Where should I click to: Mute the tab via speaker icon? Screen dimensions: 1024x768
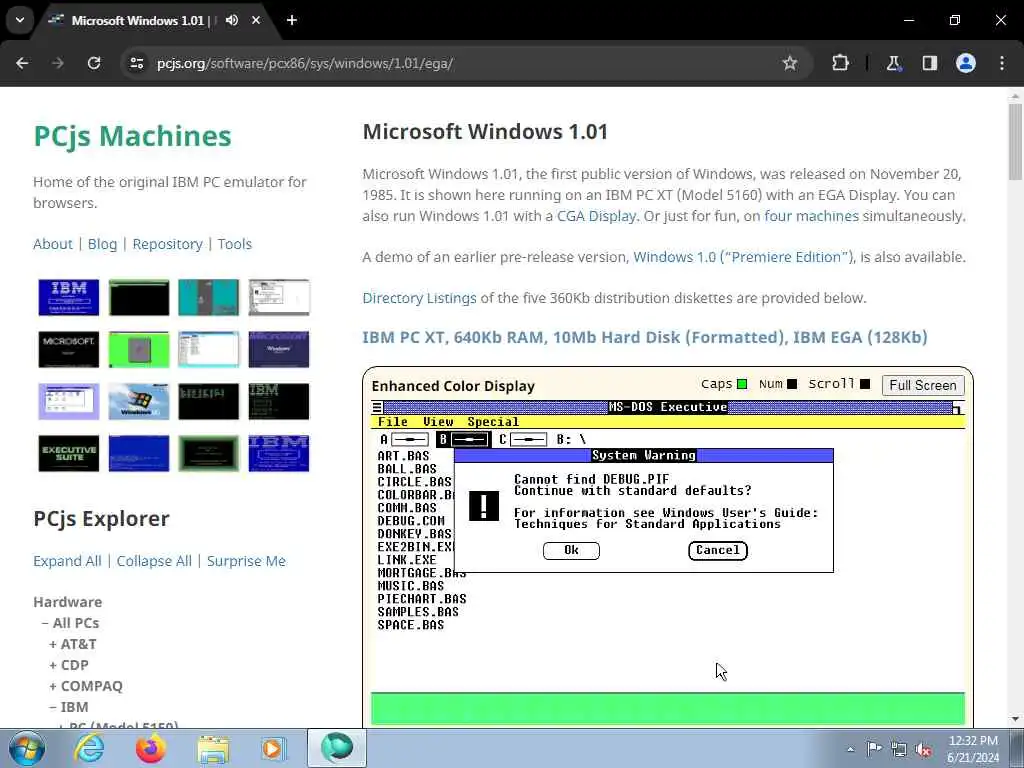point(232,20)
